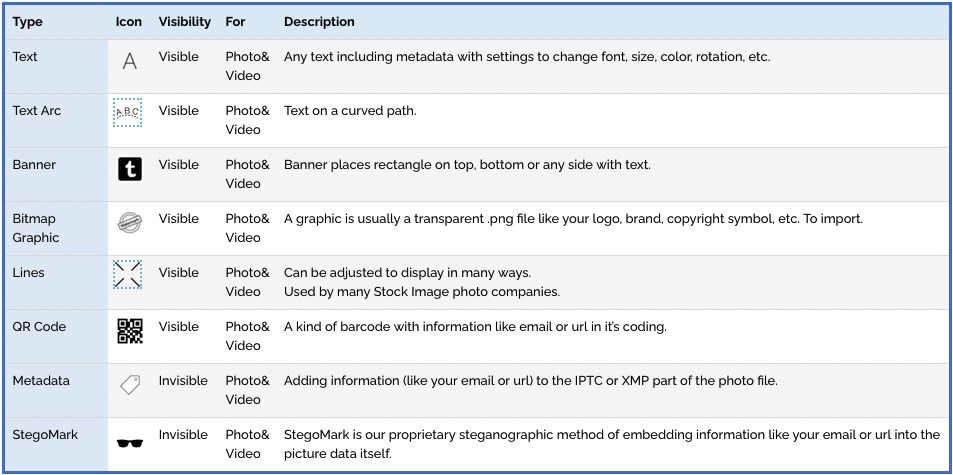Click the QR Code icon
The image size is (953, 475).
click(x=129, y=331)
